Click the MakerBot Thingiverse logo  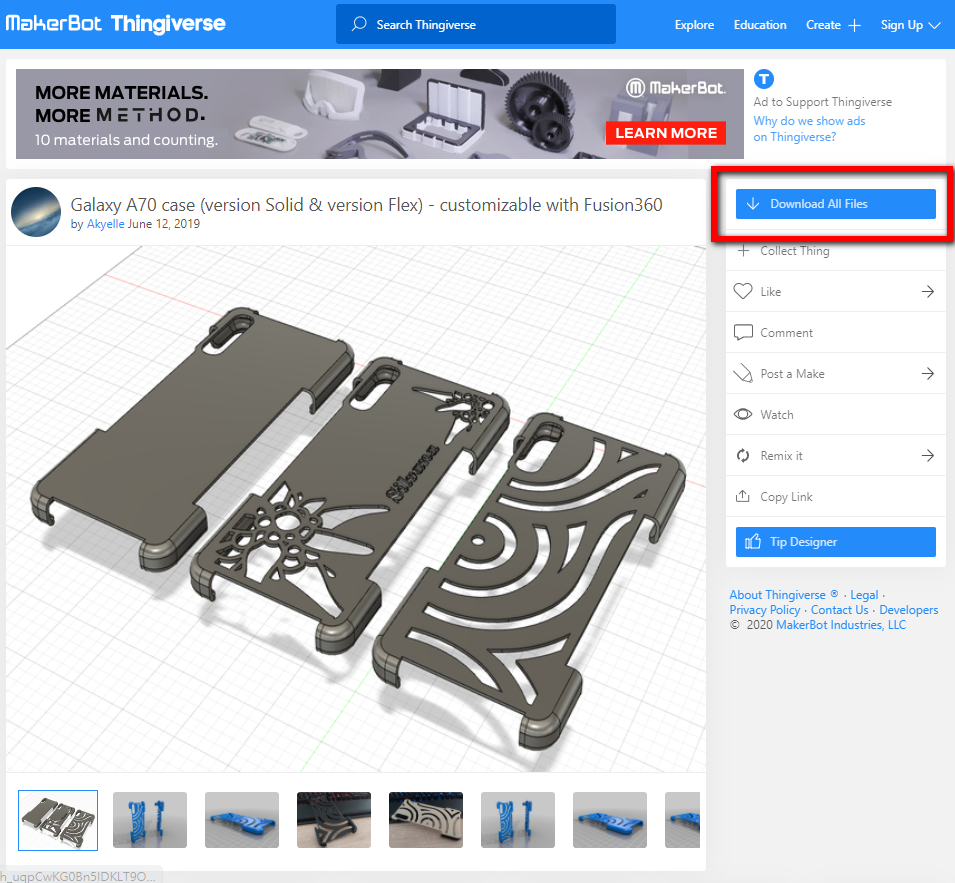(x=116, y=24)
